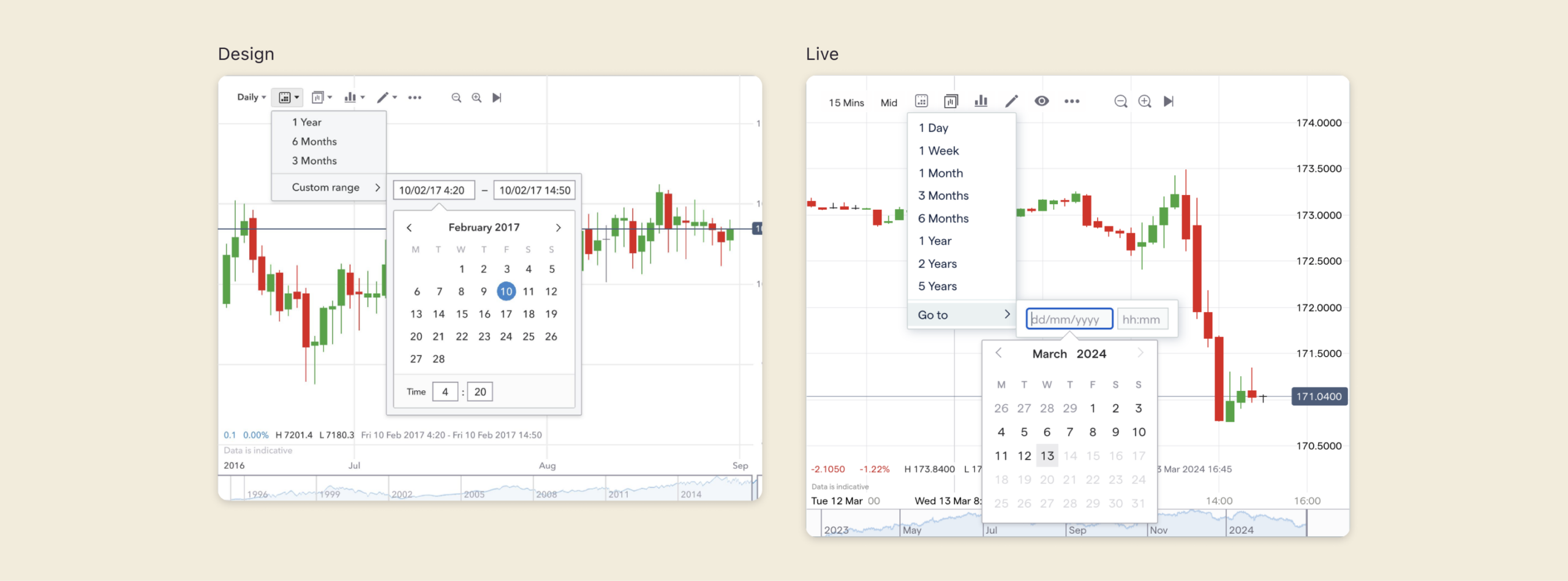Go to next month from February 2017
Image resolution: width=1568 pixels, height=581 pixels.
coord(558,227)
